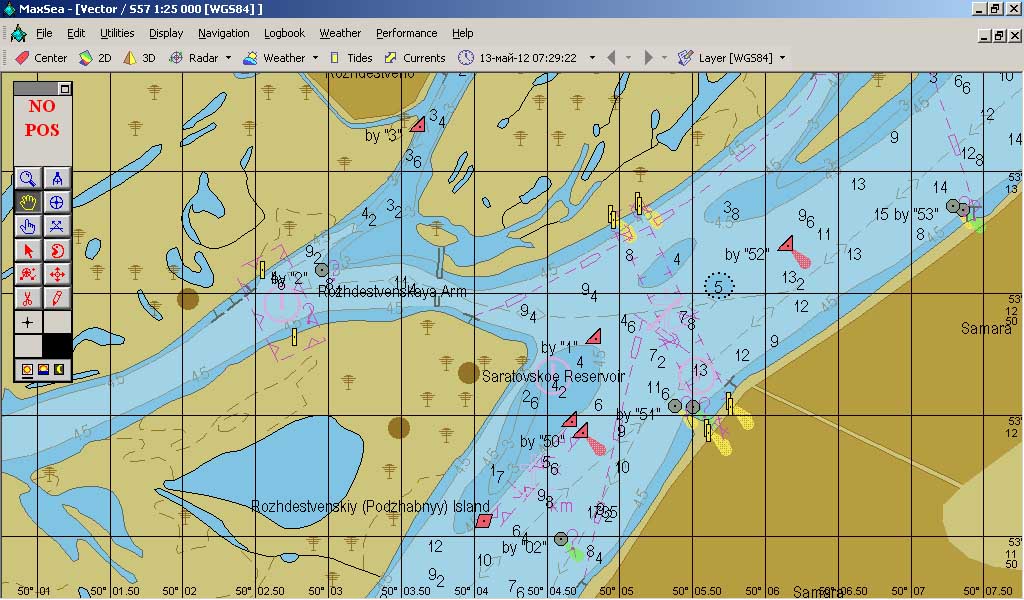
Task: Select the magnifier zoom tool
Action: pyautogui.click(x=28, y=179)
